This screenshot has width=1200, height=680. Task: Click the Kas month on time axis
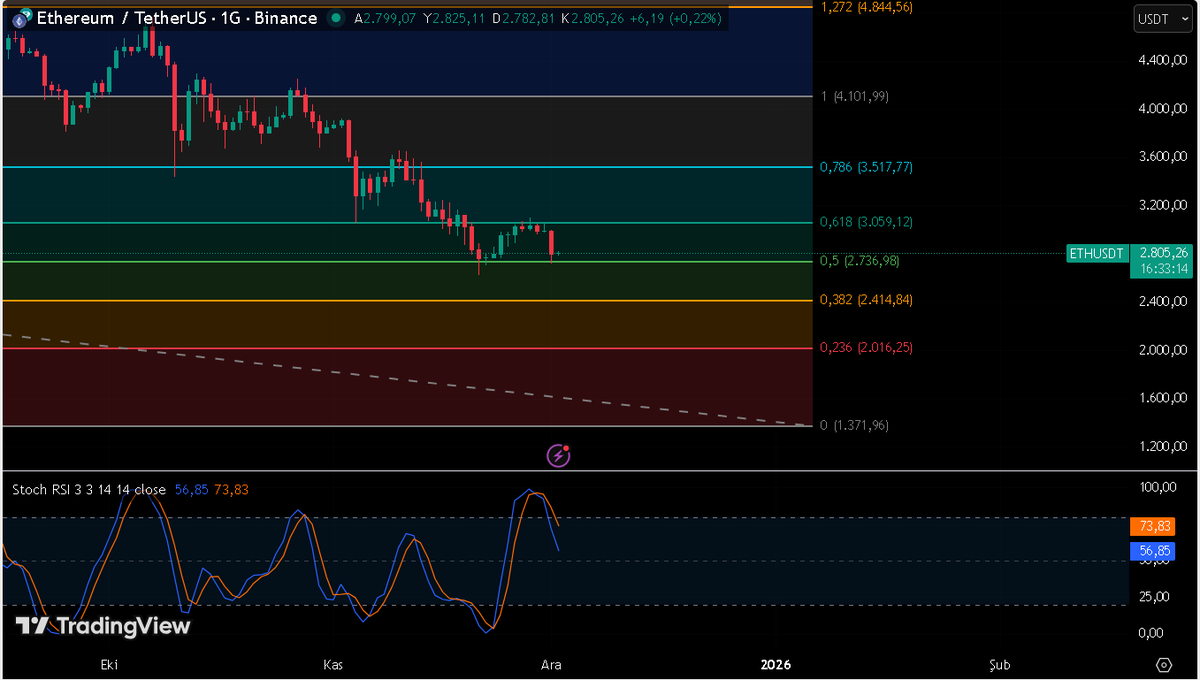tap(332, 664)
